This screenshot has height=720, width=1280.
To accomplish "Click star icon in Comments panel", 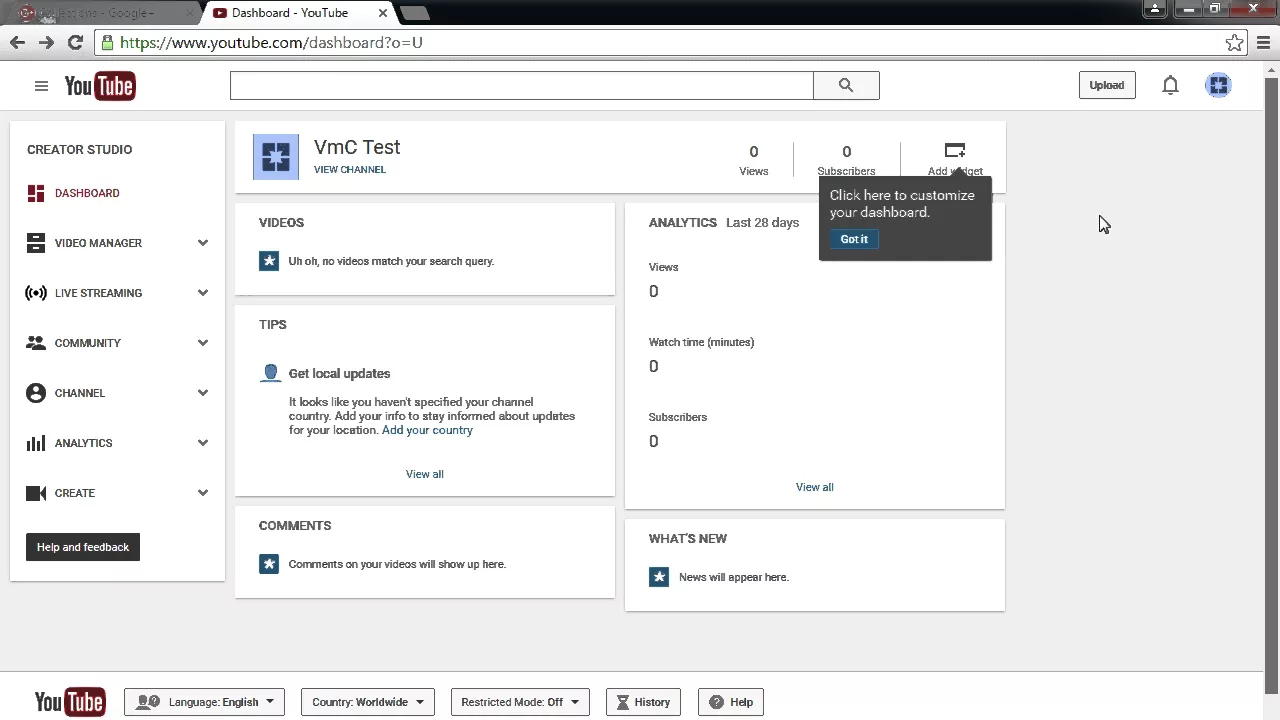I will pyautogui.click(x=269, y=564).
